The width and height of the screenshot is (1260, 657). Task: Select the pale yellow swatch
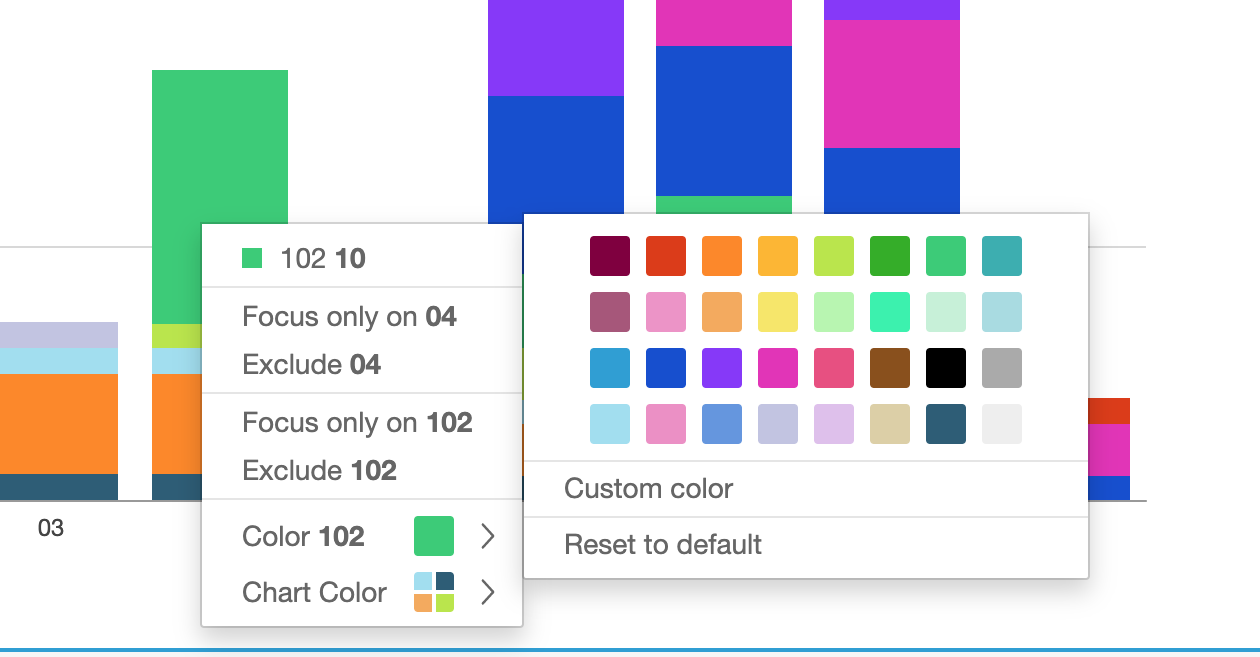tap(778, 312)
